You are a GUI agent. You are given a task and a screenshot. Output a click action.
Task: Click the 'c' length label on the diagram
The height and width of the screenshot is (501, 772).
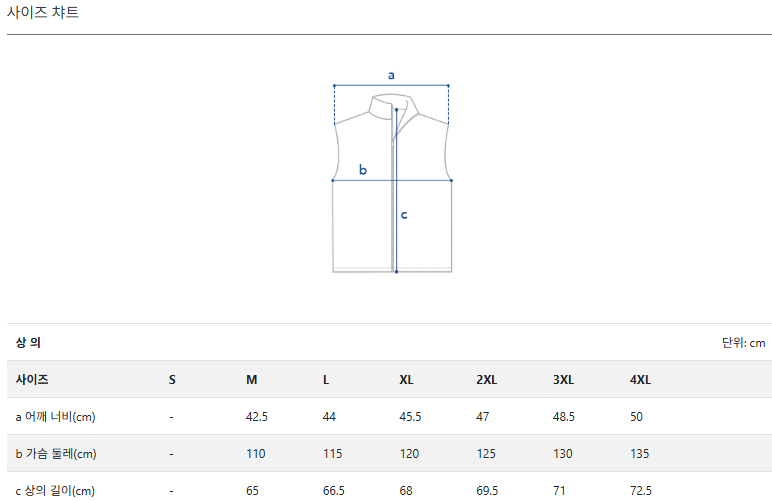[x=404, y=214]
